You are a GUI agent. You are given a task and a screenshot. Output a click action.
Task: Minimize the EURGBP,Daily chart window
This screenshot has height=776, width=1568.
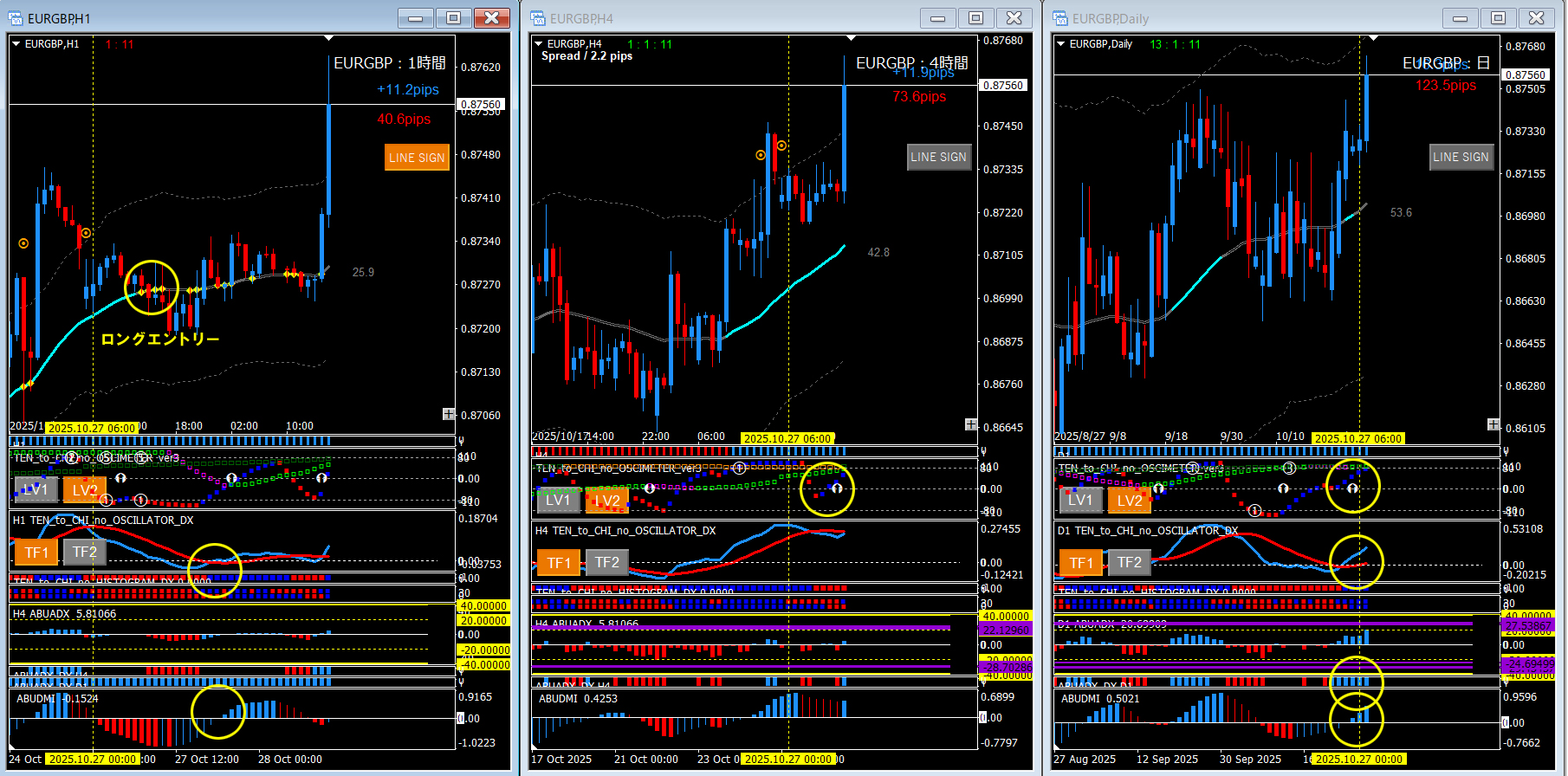pyautogui.click(x=1460, y=18)
